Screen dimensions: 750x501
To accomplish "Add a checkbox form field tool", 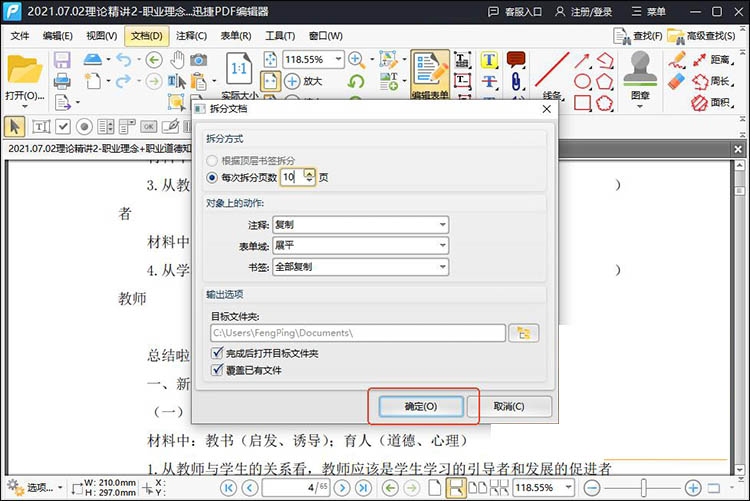I will (63, 127).
